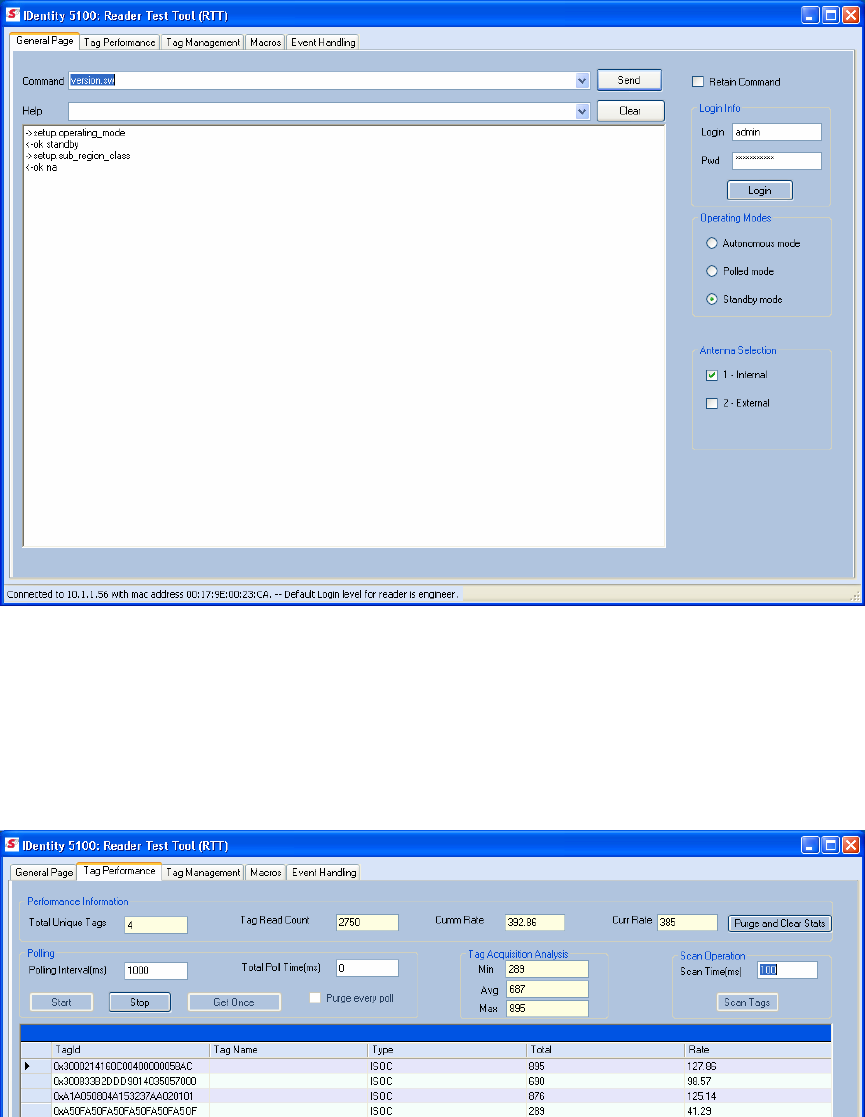This screenshot has width=865, height=1117.
Task: Click Tag Acquisition Min field
Action: click(x=547, y=970)
